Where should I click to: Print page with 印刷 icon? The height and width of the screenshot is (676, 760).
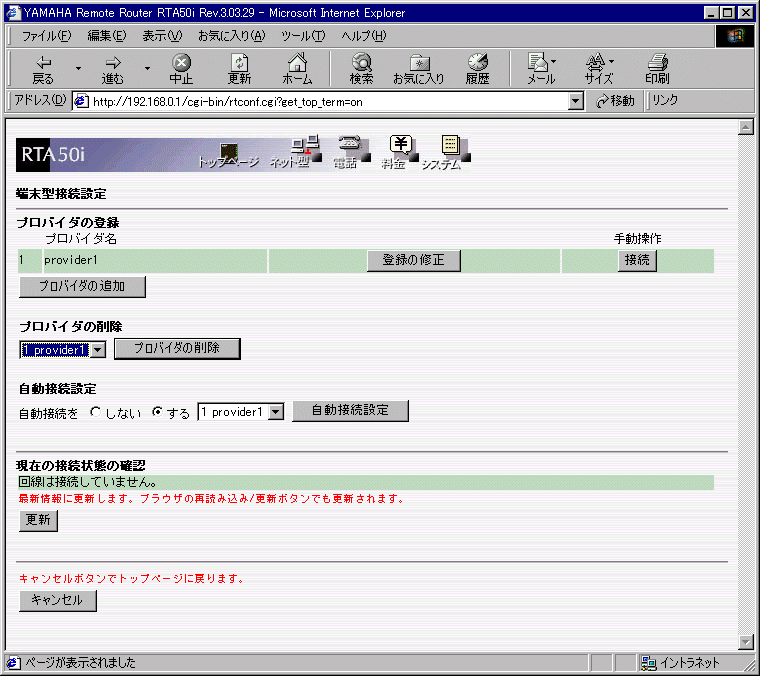coord(657,69)
